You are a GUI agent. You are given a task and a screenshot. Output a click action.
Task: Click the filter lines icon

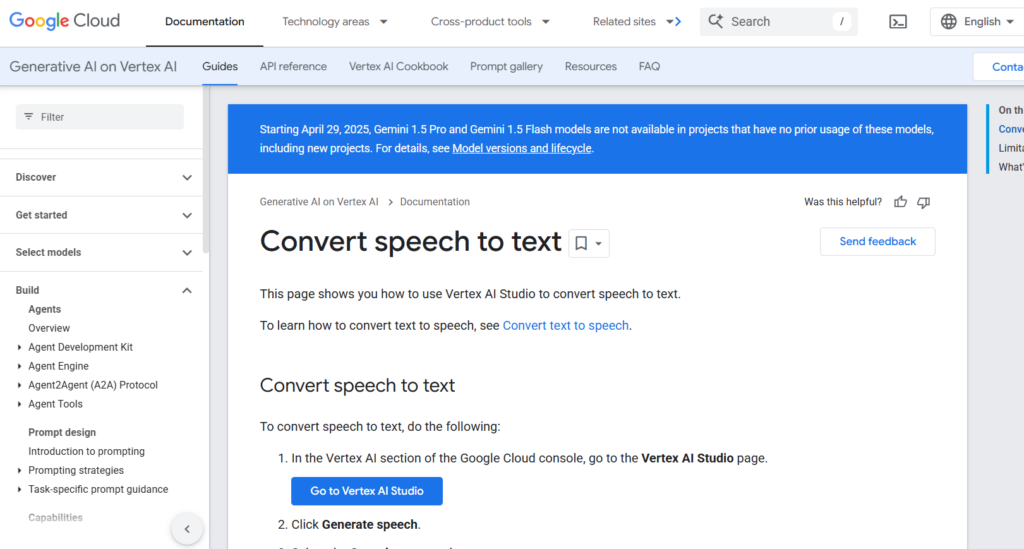(29, 117)
